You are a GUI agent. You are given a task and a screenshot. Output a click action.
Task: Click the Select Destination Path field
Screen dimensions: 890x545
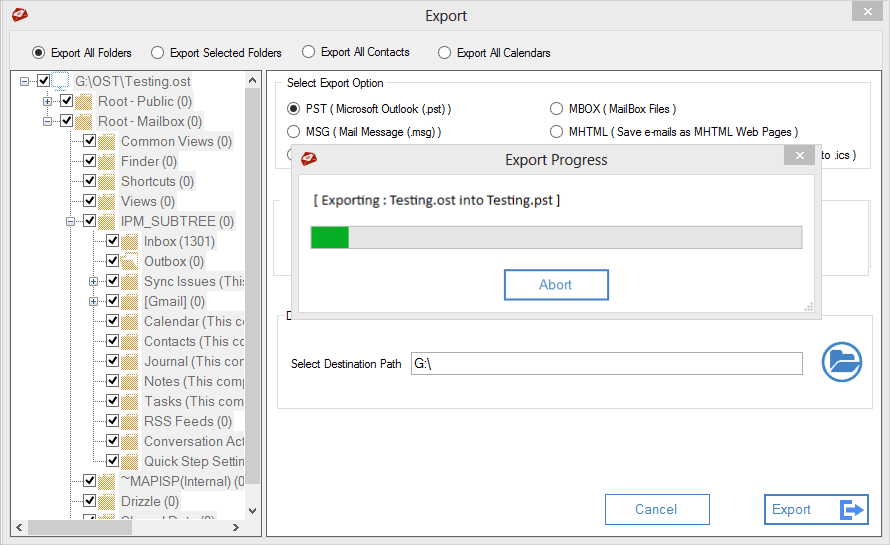(x=605, y=363)
